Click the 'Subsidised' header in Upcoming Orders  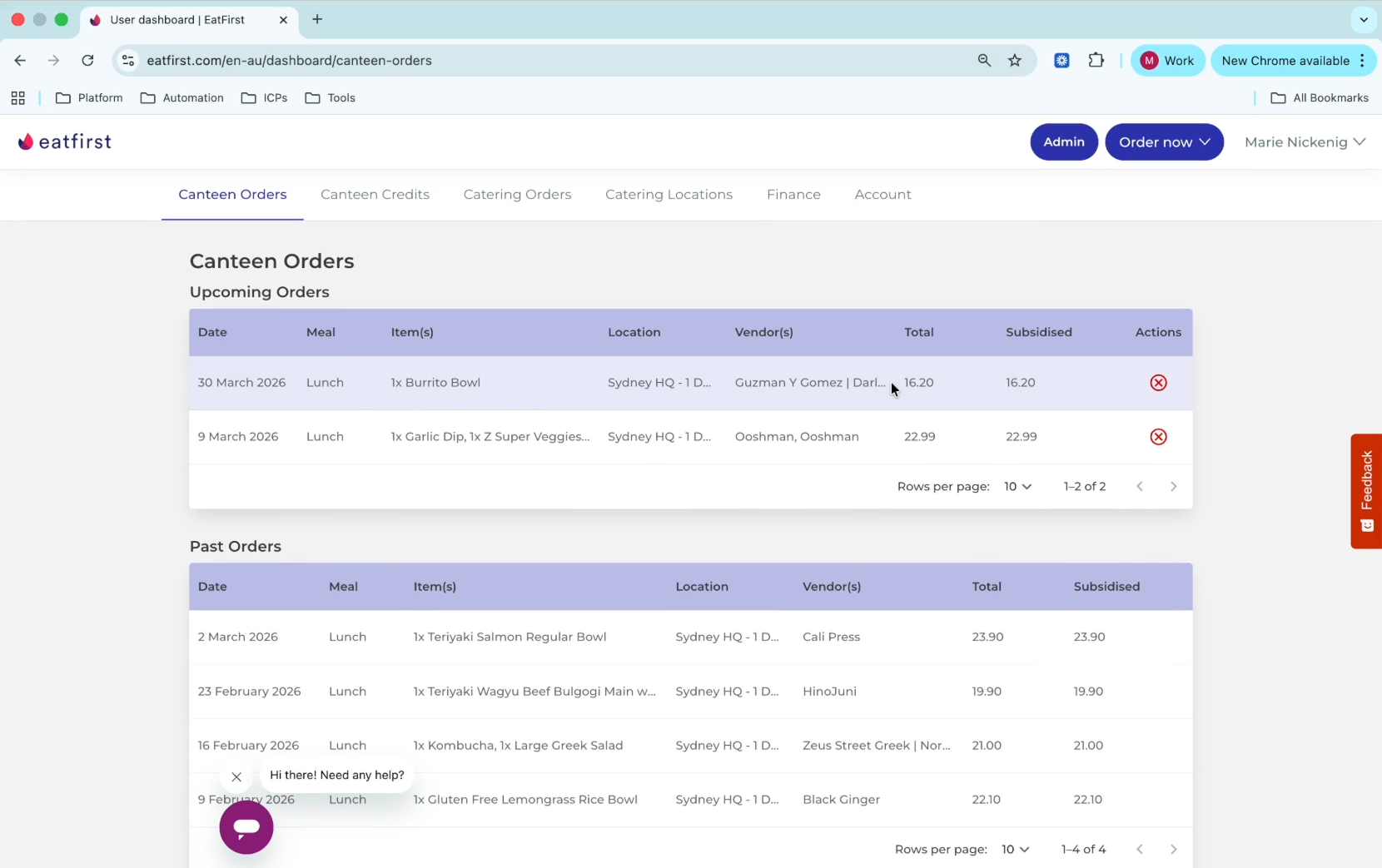coord(1039,333)
